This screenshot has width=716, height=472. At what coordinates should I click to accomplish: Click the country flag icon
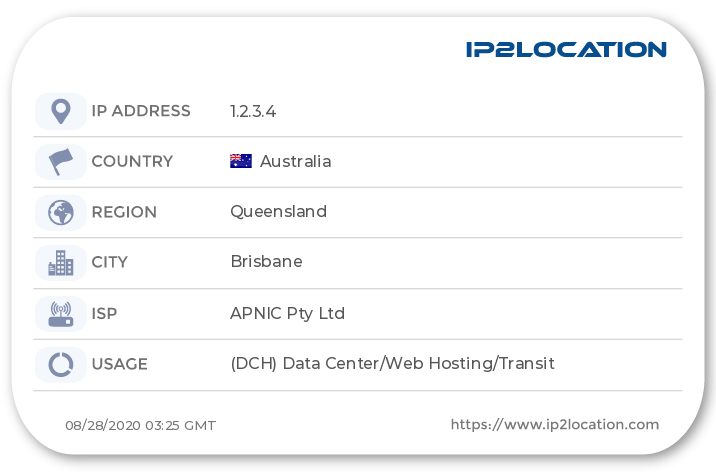60,161
